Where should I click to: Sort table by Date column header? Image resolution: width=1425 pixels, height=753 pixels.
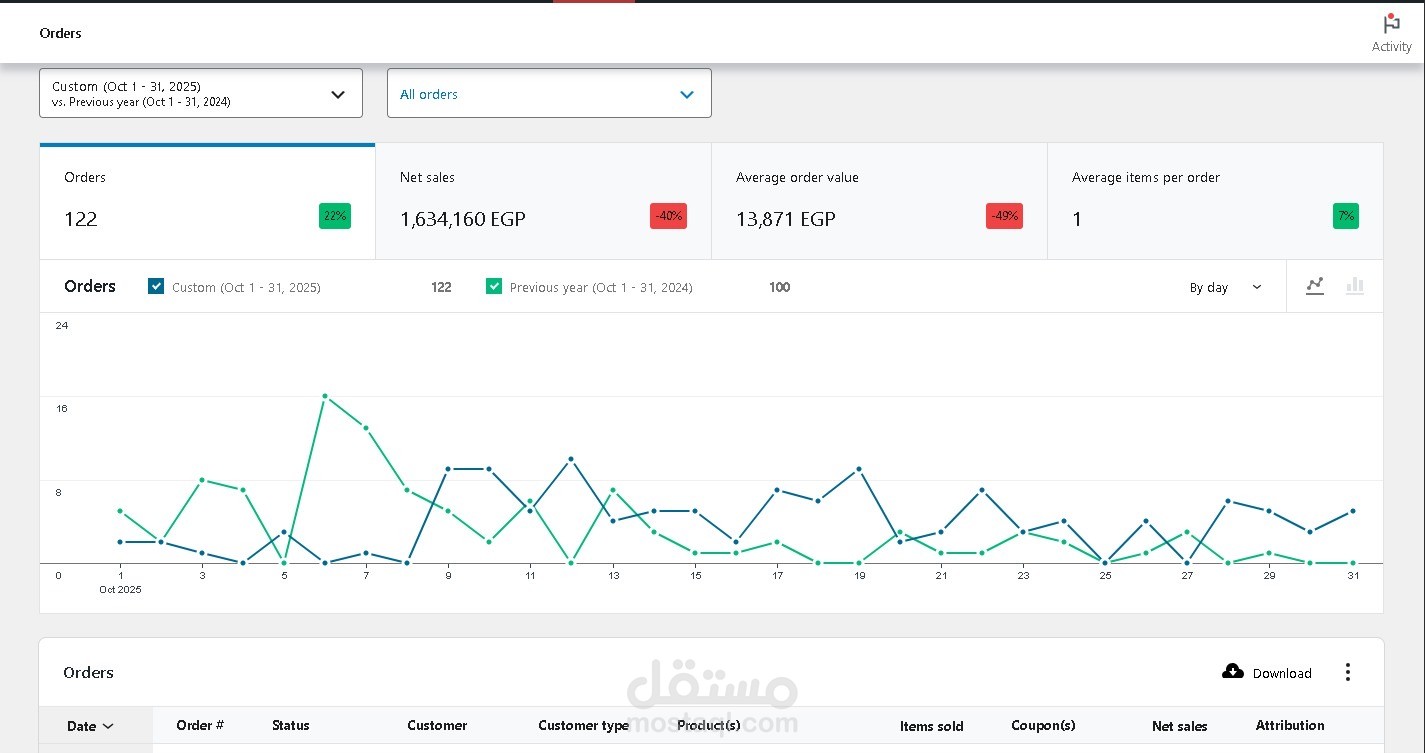tap(90, 726)
